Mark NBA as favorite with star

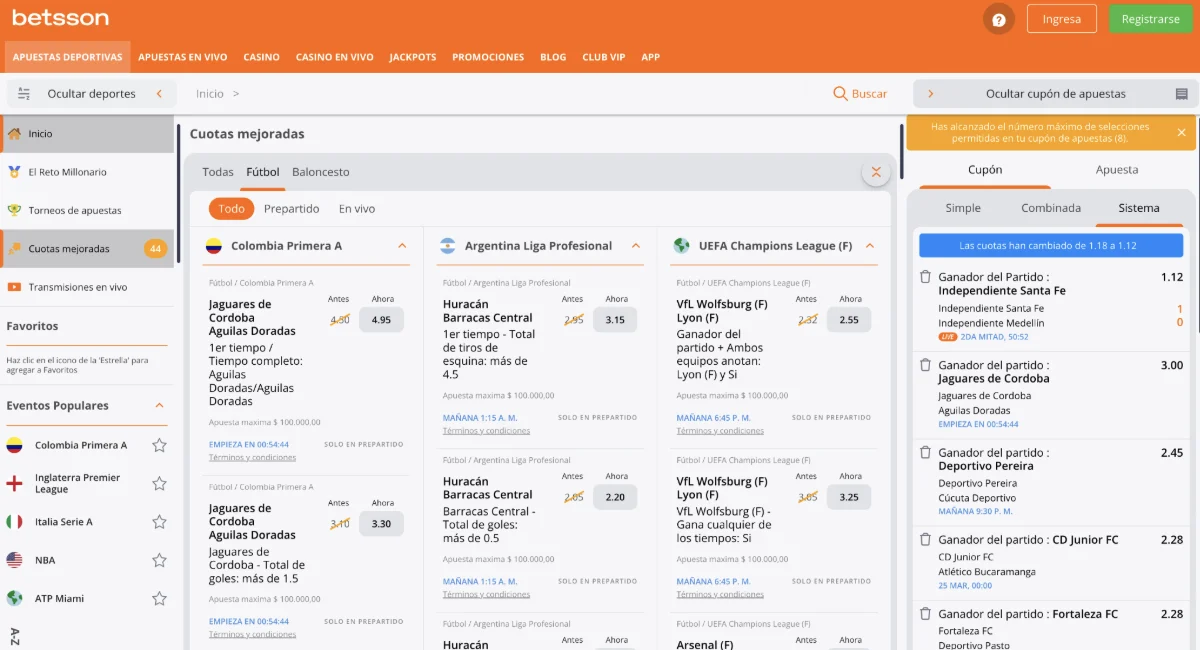click(159, 560)
